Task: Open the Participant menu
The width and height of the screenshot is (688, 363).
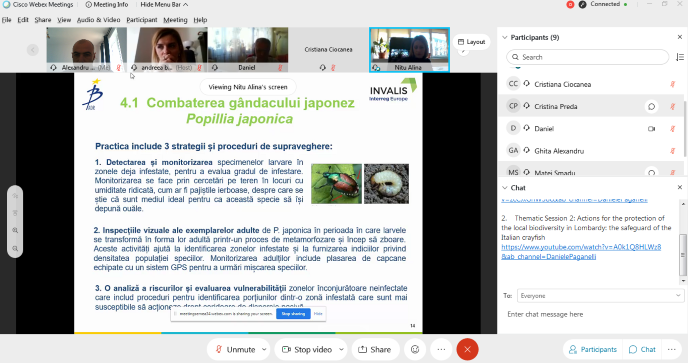Action: pos(142,20)
